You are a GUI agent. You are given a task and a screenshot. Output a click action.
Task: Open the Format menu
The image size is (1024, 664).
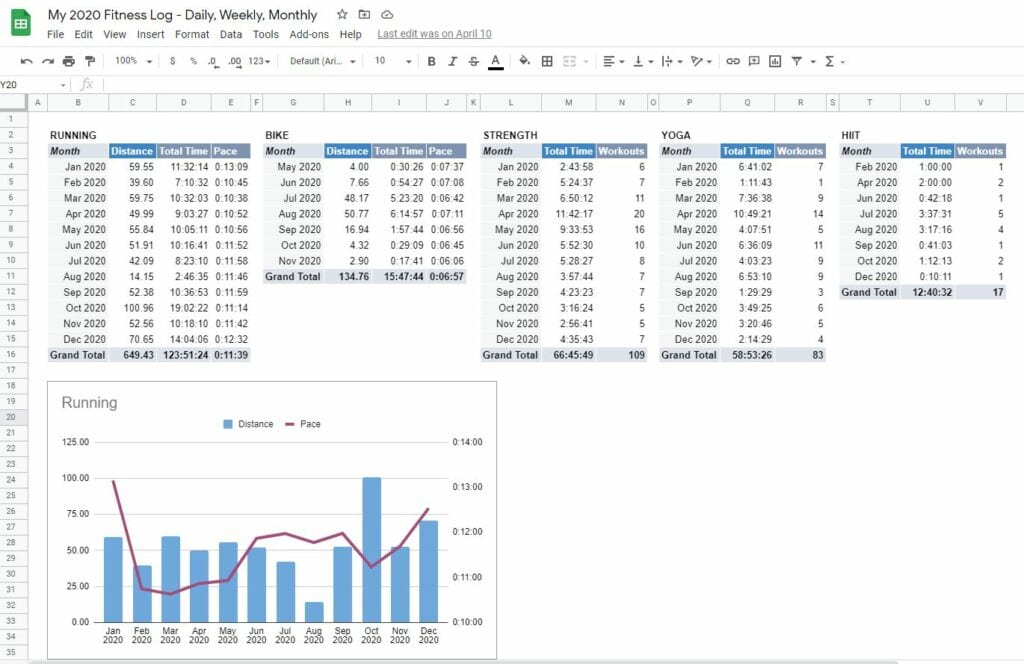(192, 35)
